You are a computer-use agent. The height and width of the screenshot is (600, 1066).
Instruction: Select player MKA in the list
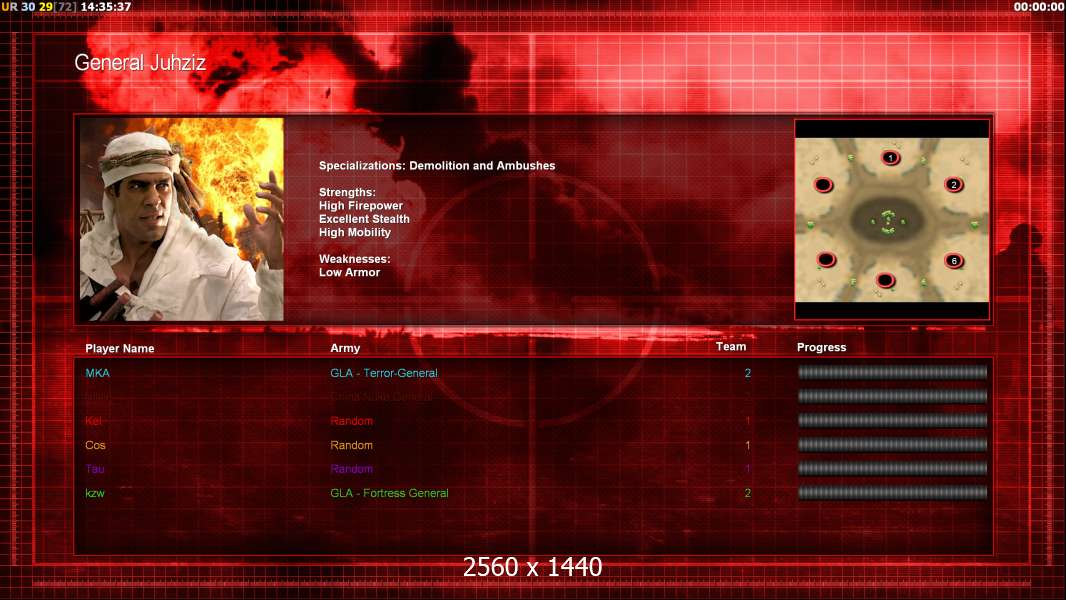point(97,373)
